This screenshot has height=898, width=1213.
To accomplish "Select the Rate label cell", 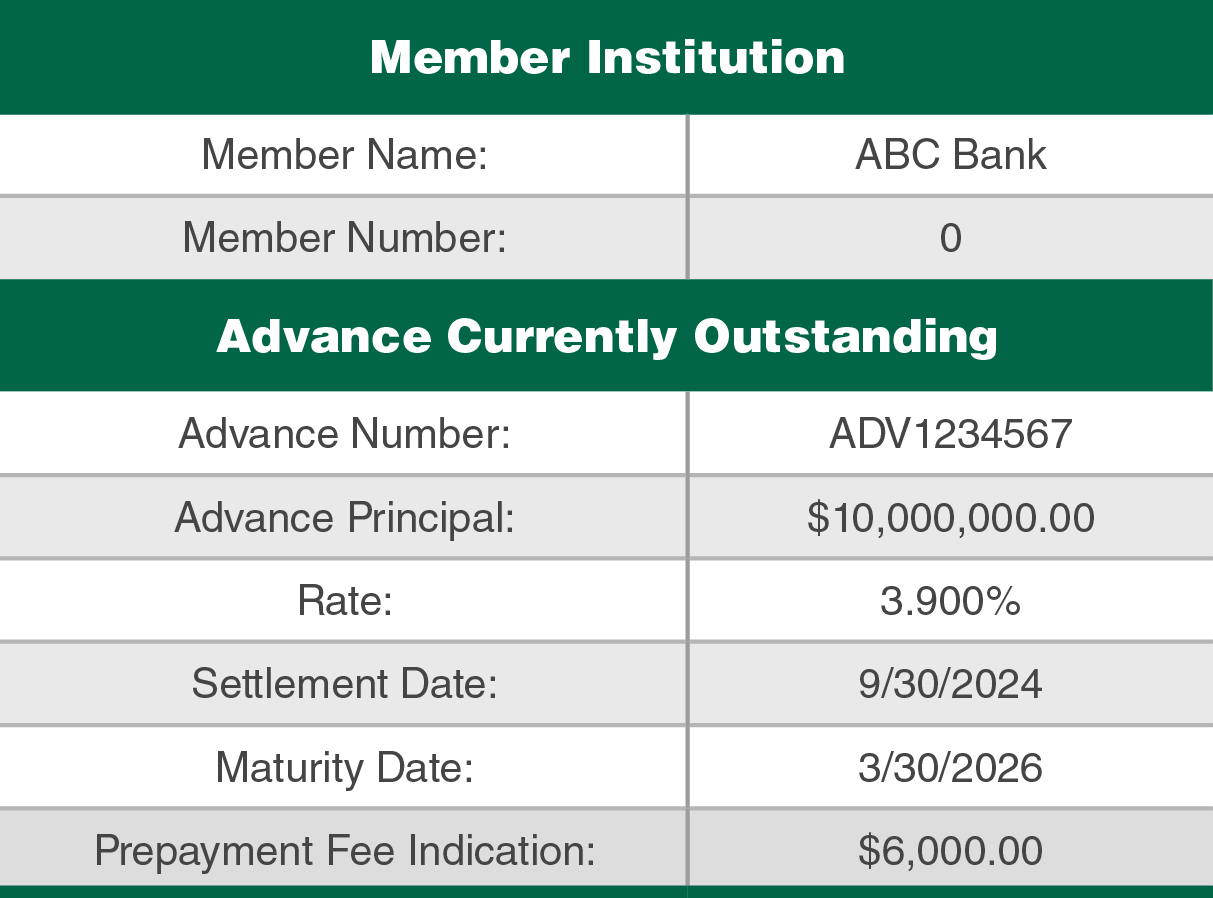I will click(344, 601).
